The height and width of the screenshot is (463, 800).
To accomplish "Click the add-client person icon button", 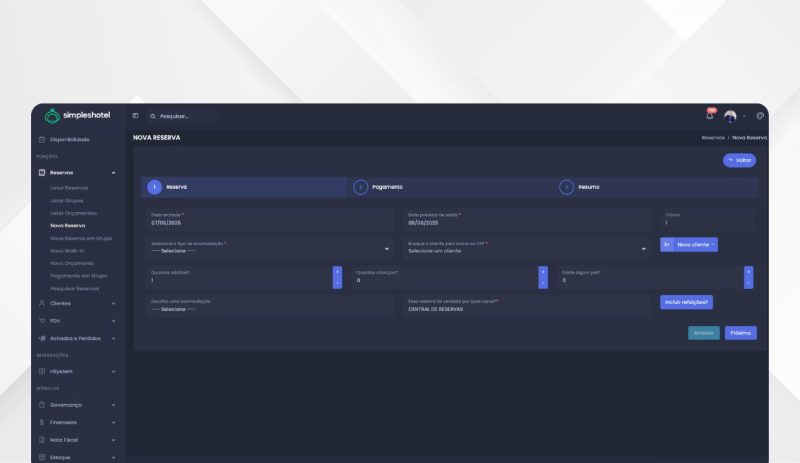I will [666, 244].
